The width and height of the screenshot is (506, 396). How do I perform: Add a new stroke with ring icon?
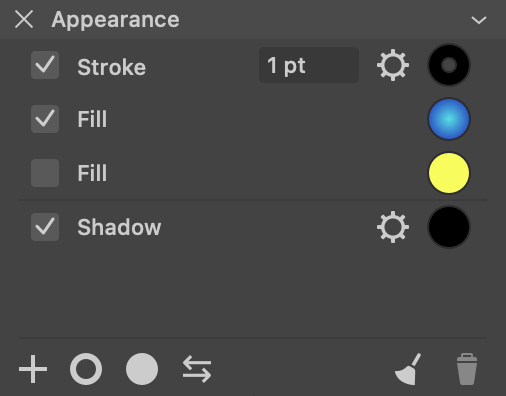click(86, 369)
